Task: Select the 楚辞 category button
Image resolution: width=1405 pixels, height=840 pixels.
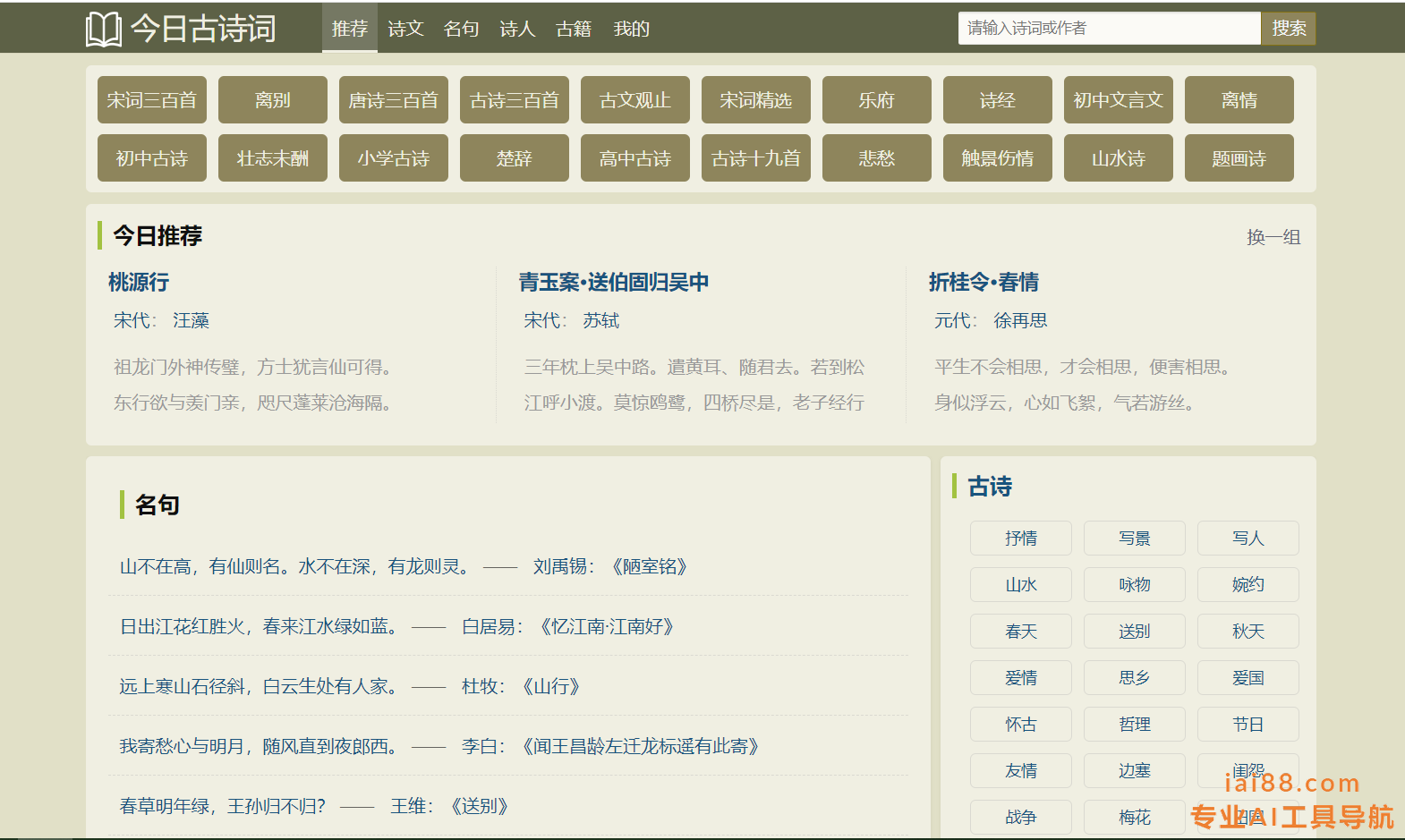Action: [x=515, y=157]
